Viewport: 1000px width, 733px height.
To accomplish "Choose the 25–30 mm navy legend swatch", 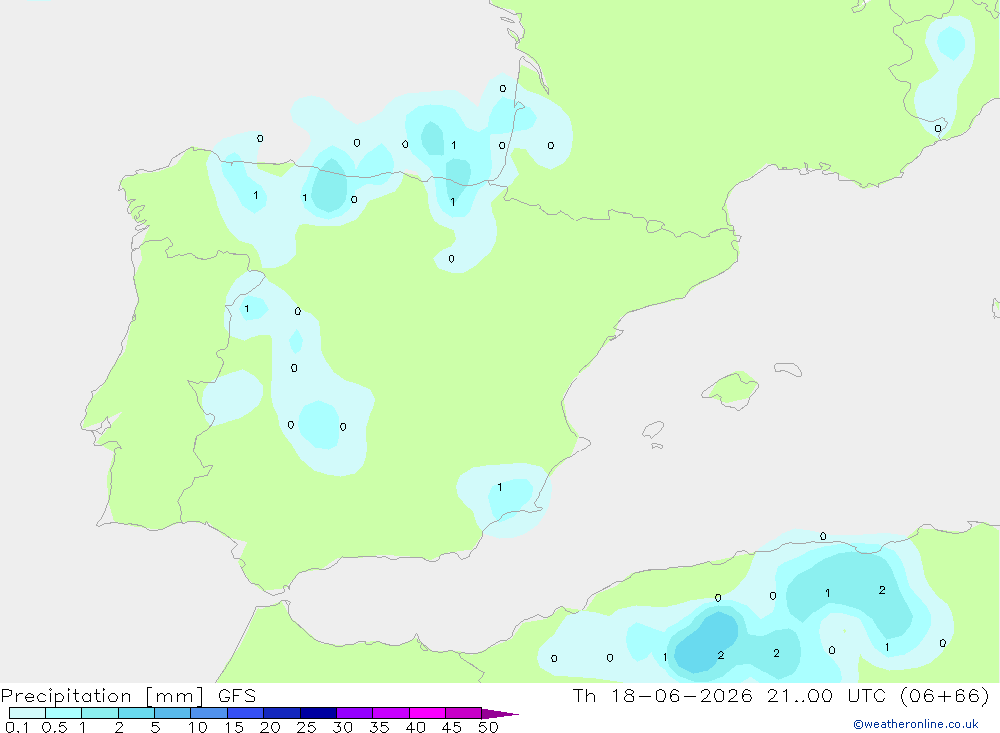I will tap(318, 713).
